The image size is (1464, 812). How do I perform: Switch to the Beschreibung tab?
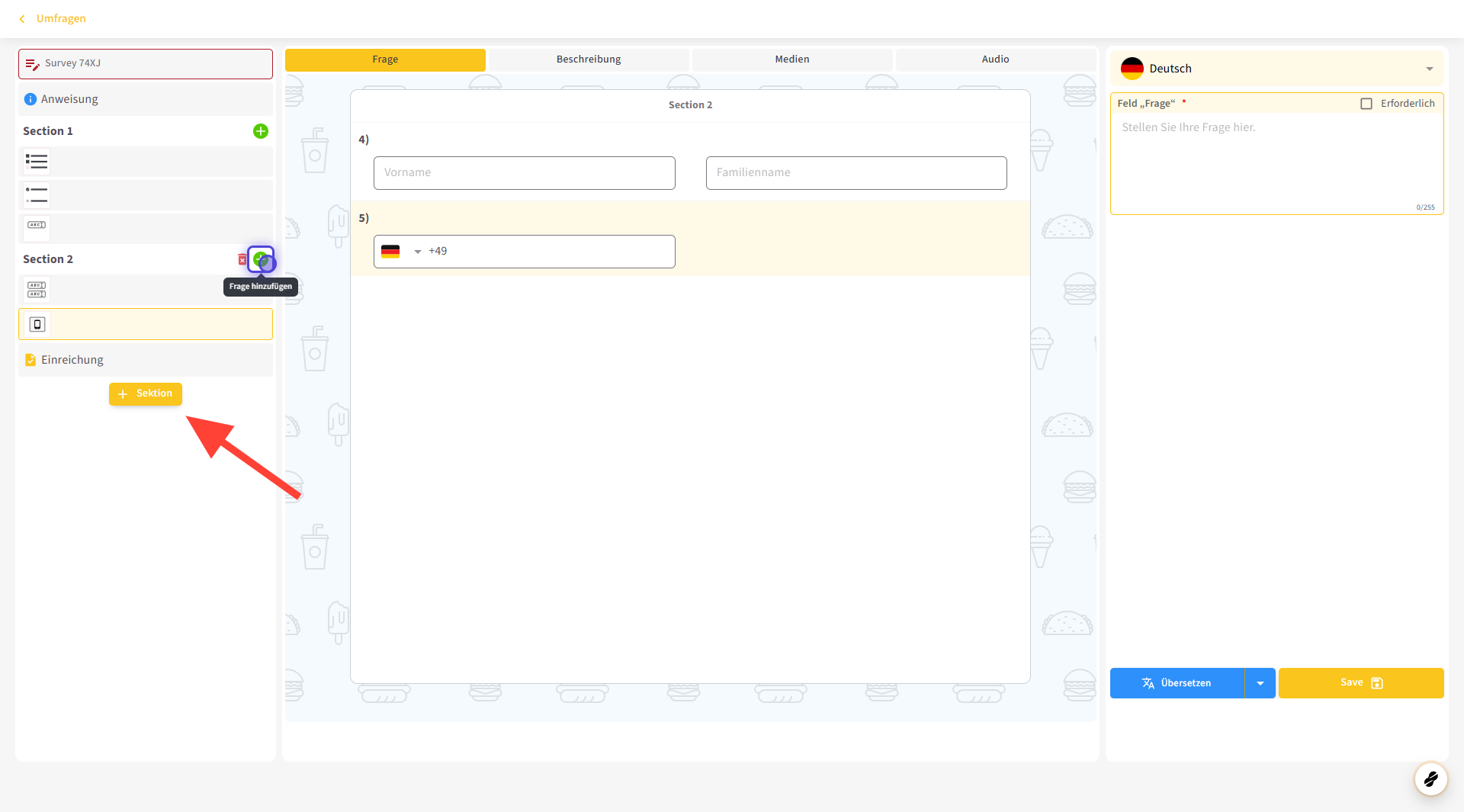pos(588,59)
